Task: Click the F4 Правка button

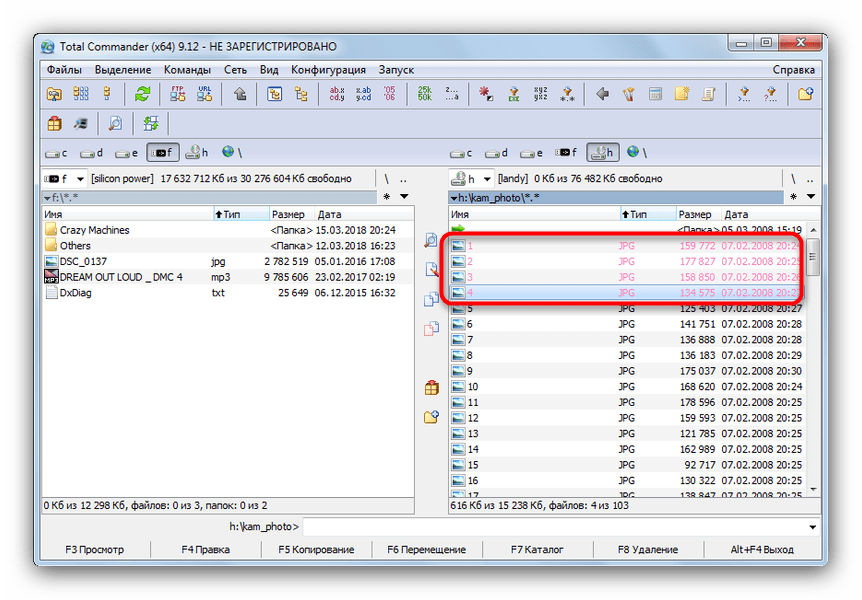Action: (x=206, y=549)
